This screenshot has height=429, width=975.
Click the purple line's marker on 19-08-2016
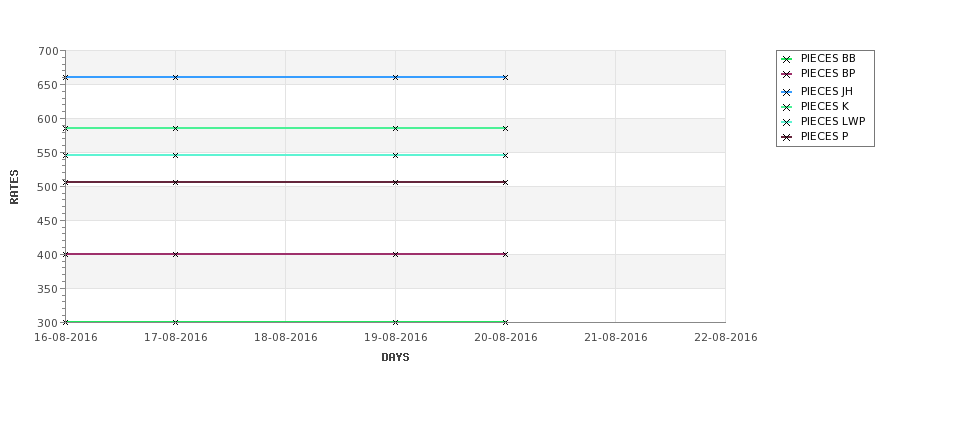[x=395, y=254]
